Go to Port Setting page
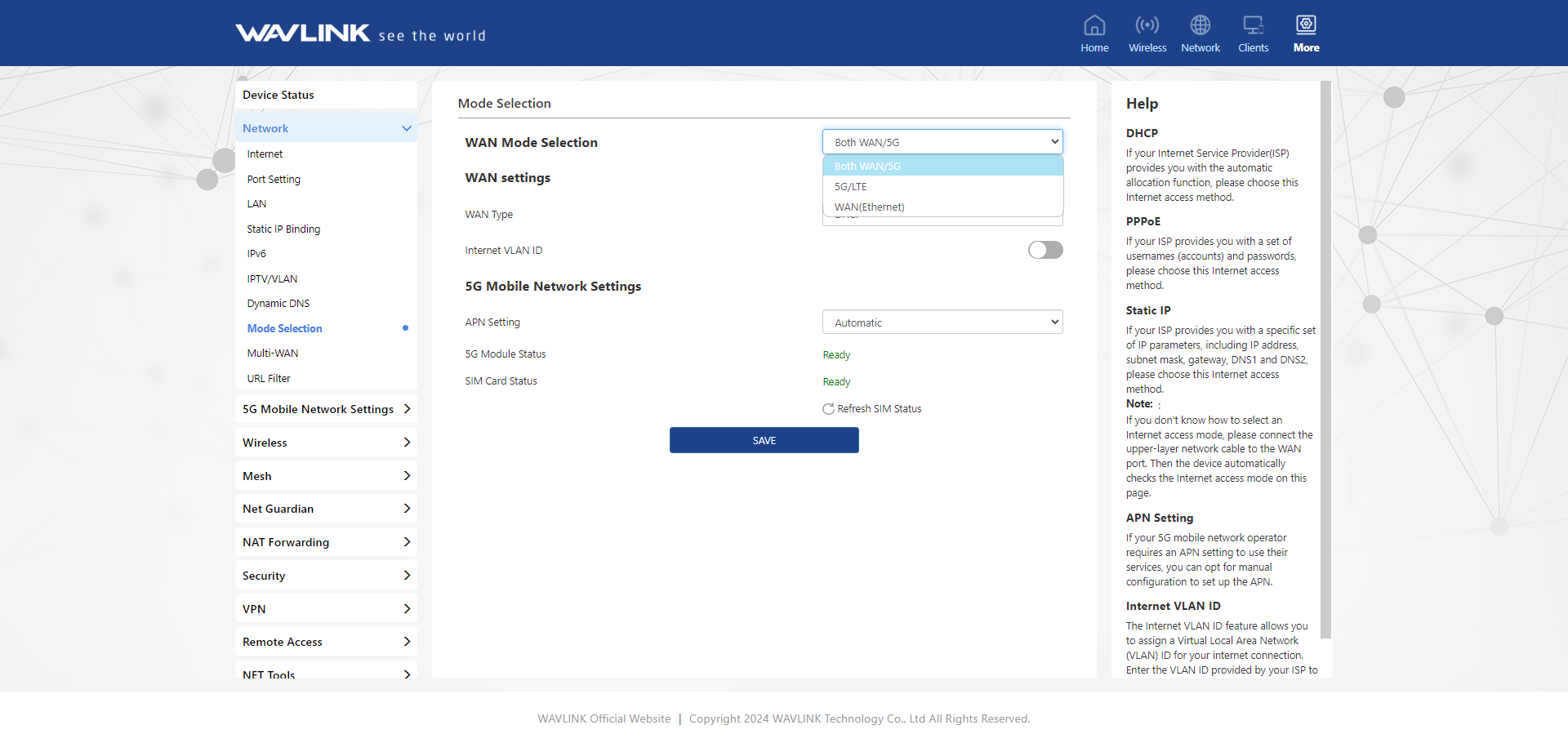 pos(274,180)
